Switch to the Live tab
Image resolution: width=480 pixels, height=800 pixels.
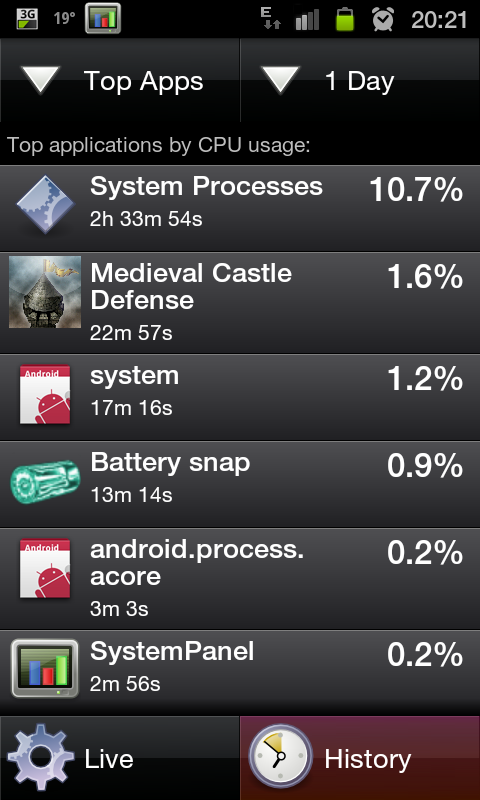pyautogui.click(x=120, y=758)
